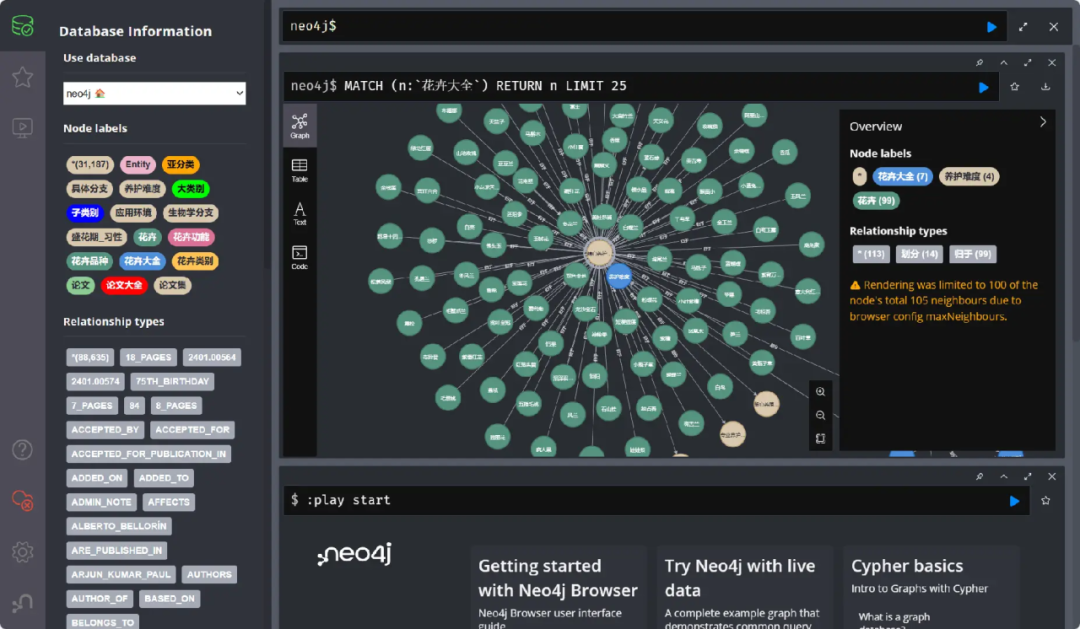Fullscreen the :play start frame
This screenshot has height=629, width=1080.
pos(1028,477)
